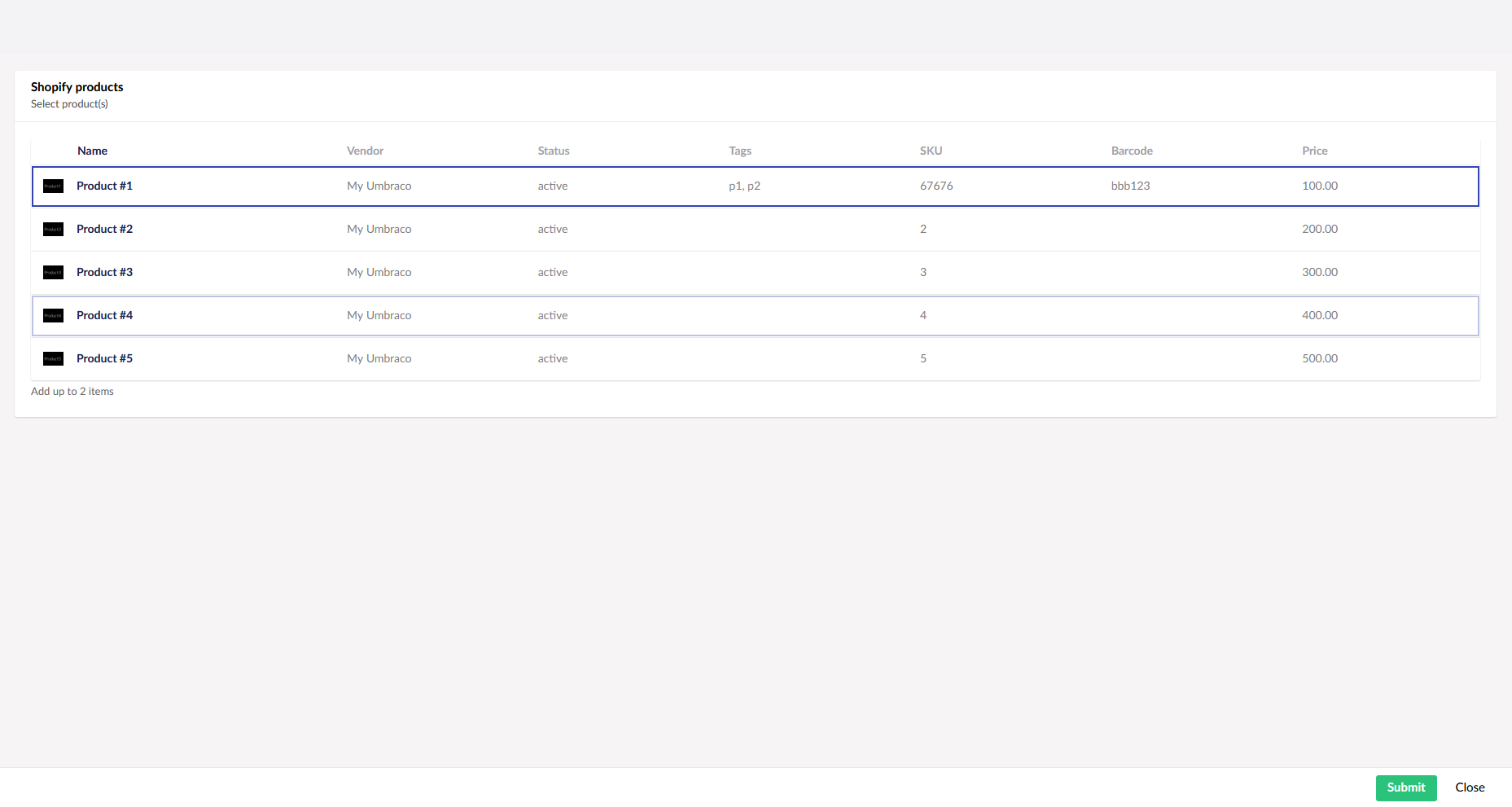Deselect the Product #1 row via its name
This screenshot has height=807, width=1512.
click(x=104, y=186)
